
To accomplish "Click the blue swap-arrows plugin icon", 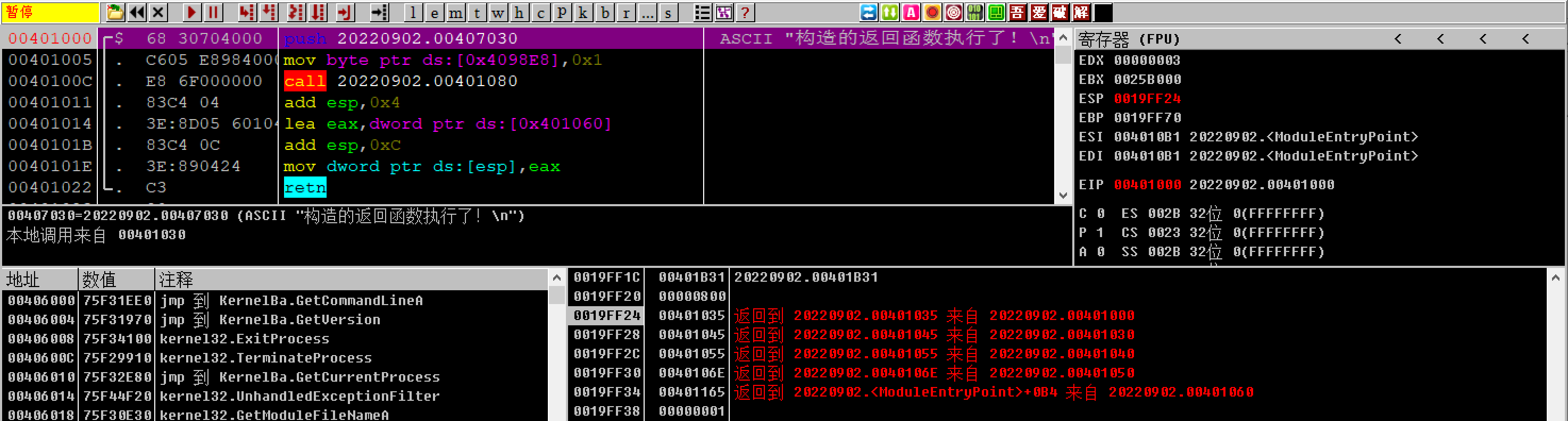I will coord(869,12).
